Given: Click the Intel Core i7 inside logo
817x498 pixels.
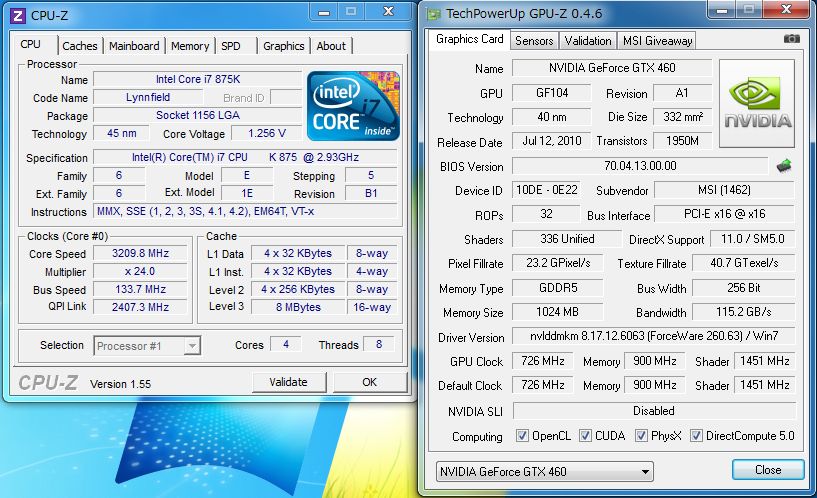Looking at the screenshot, I should point(353,106).
